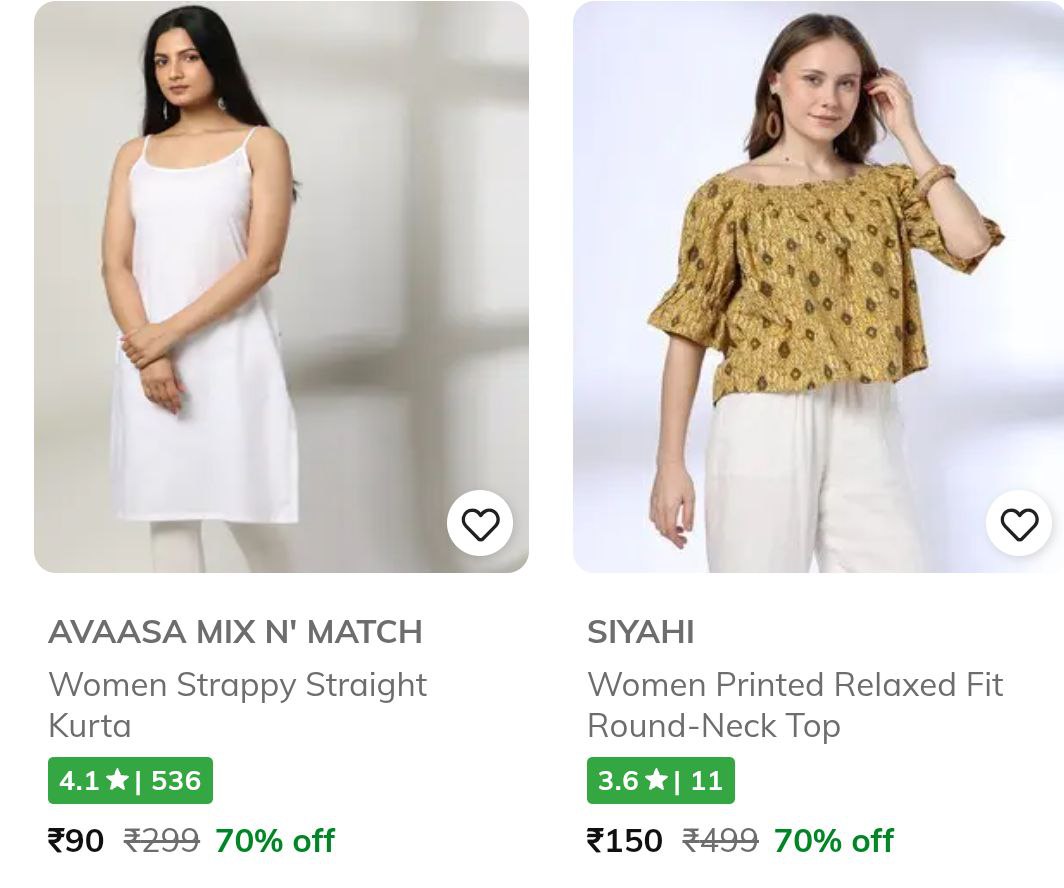Click the rupee symbol beside the 90 price
This screenshot has width=1064, height=888.
(x=56, y=841)
